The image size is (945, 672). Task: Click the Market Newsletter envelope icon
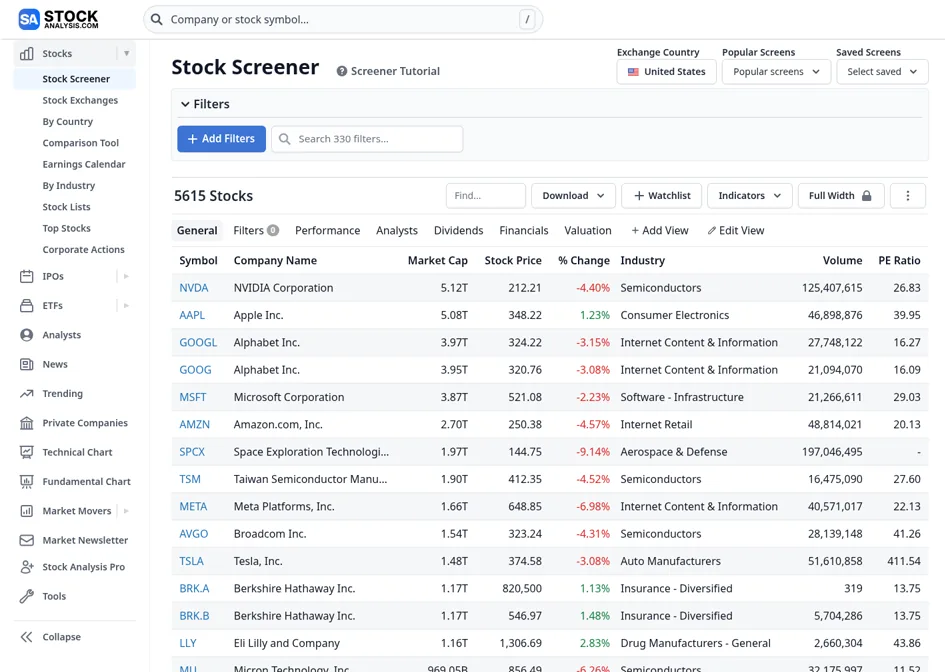tap(27, 540)
